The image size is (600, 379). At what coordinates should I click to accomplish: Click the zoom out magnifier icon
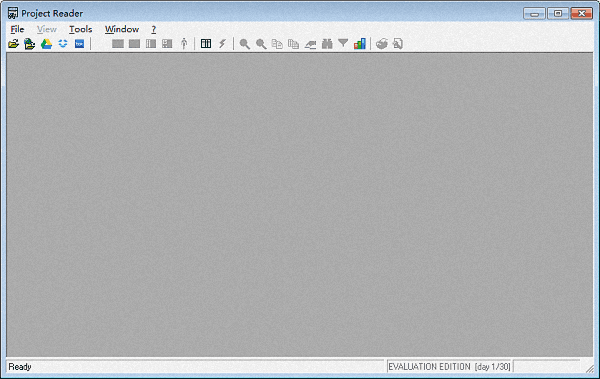(261, 44)
